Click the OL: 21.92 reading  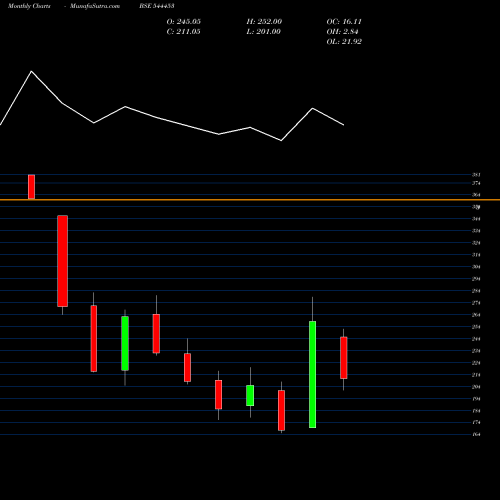[x=344, y=42]
